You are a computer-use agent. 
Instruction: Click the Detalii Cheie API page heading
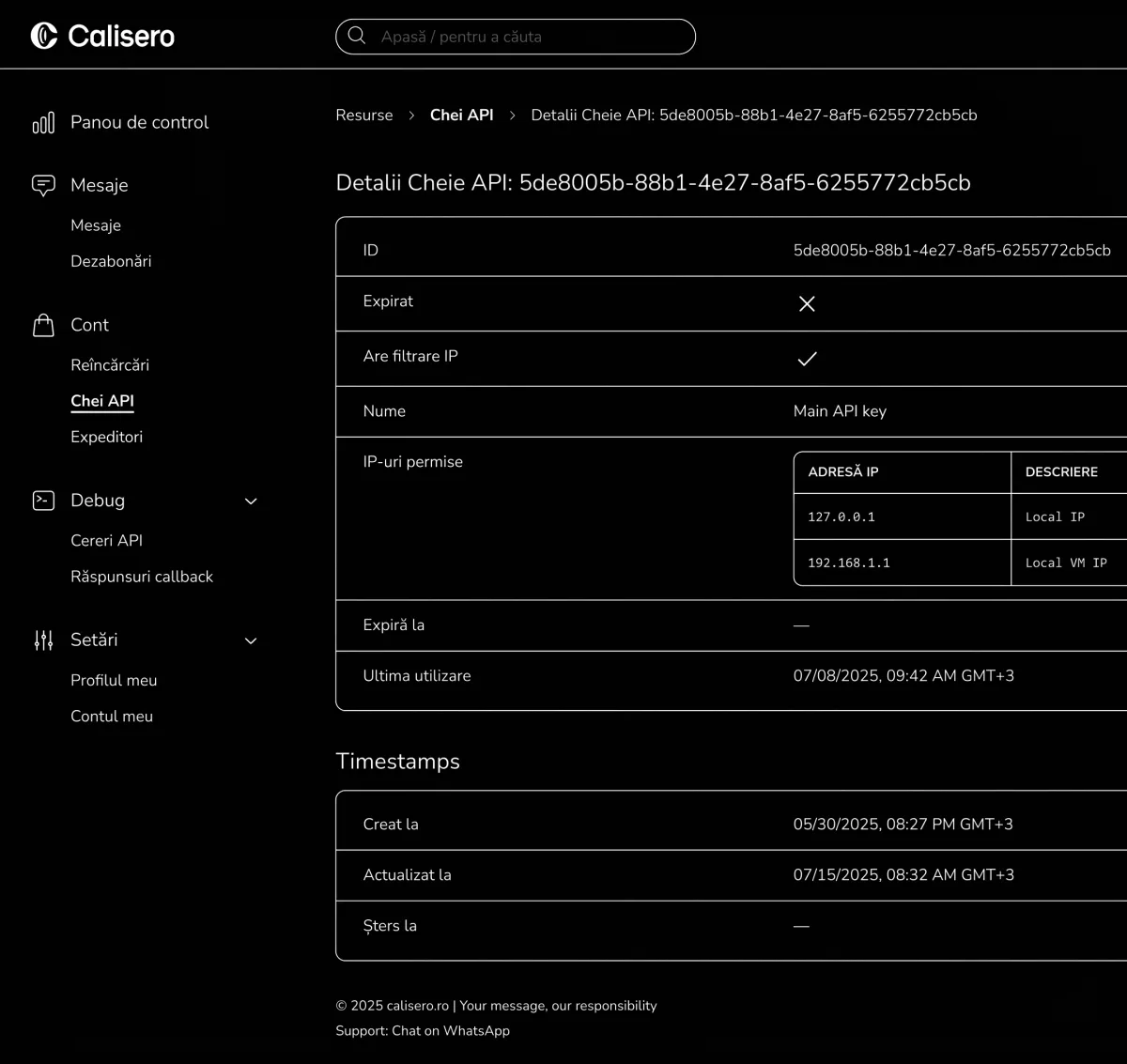point(653,182)
